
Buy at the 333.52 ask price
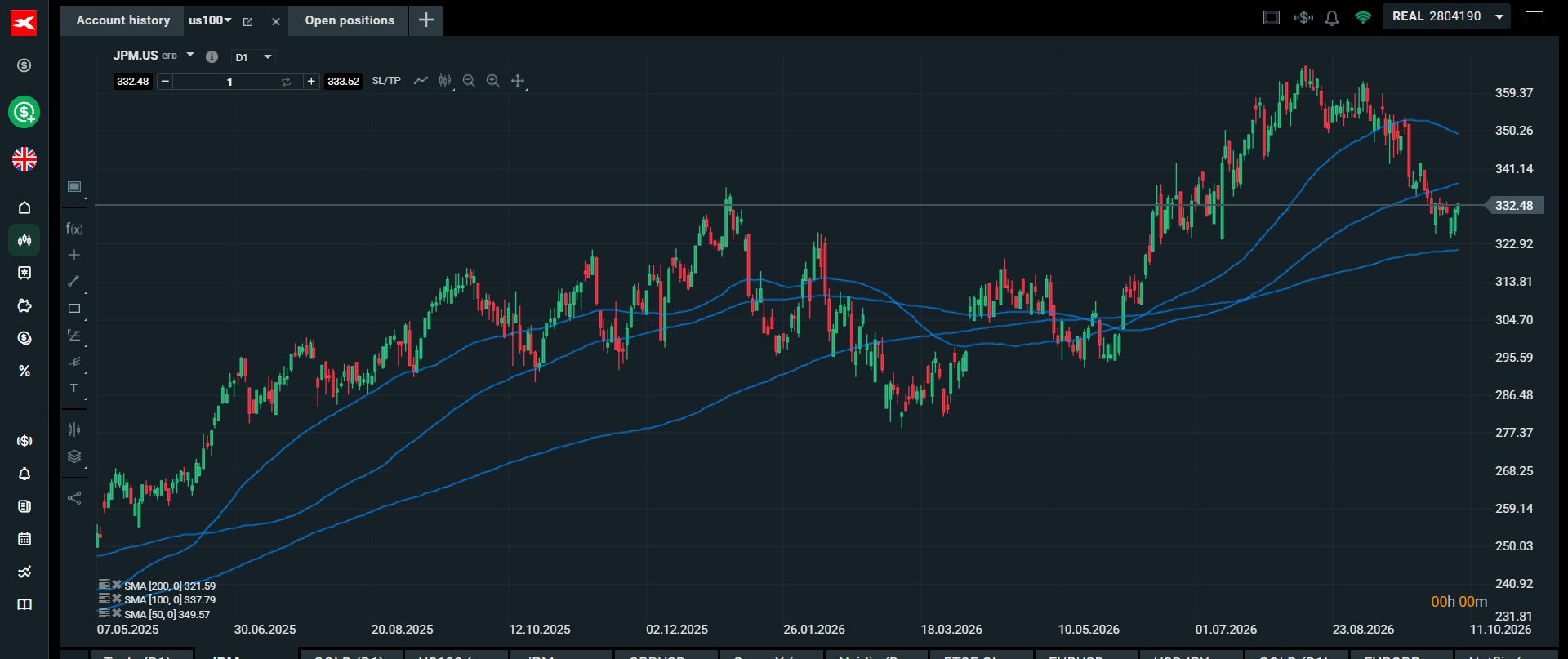click(x=343, y=82)
